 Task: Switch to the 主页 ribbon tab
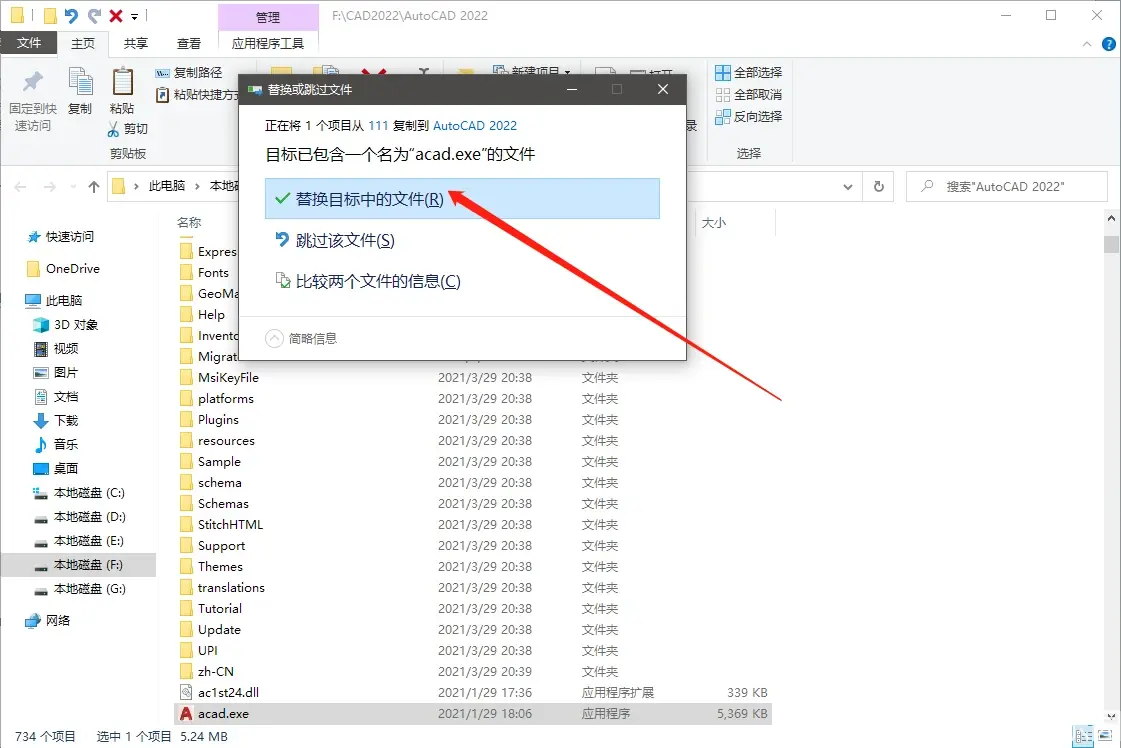(x=82, y=44)
